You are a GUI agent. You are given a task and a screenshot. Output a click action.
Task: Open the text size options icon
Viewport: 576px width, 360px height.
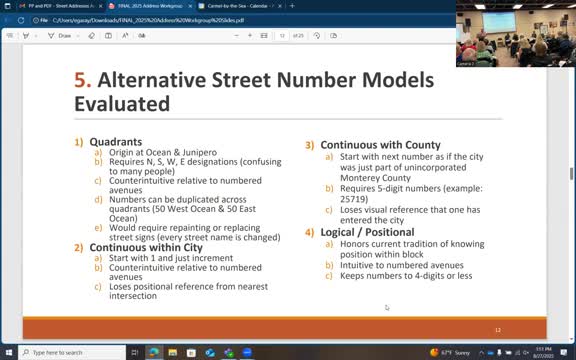pos(125,36)
